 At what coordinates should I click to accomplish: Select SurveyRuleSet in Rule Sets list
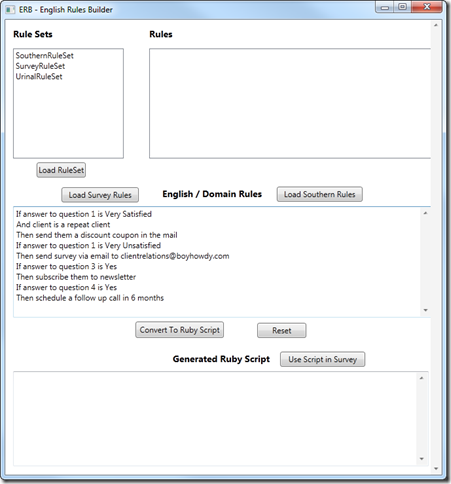point(40,66)
